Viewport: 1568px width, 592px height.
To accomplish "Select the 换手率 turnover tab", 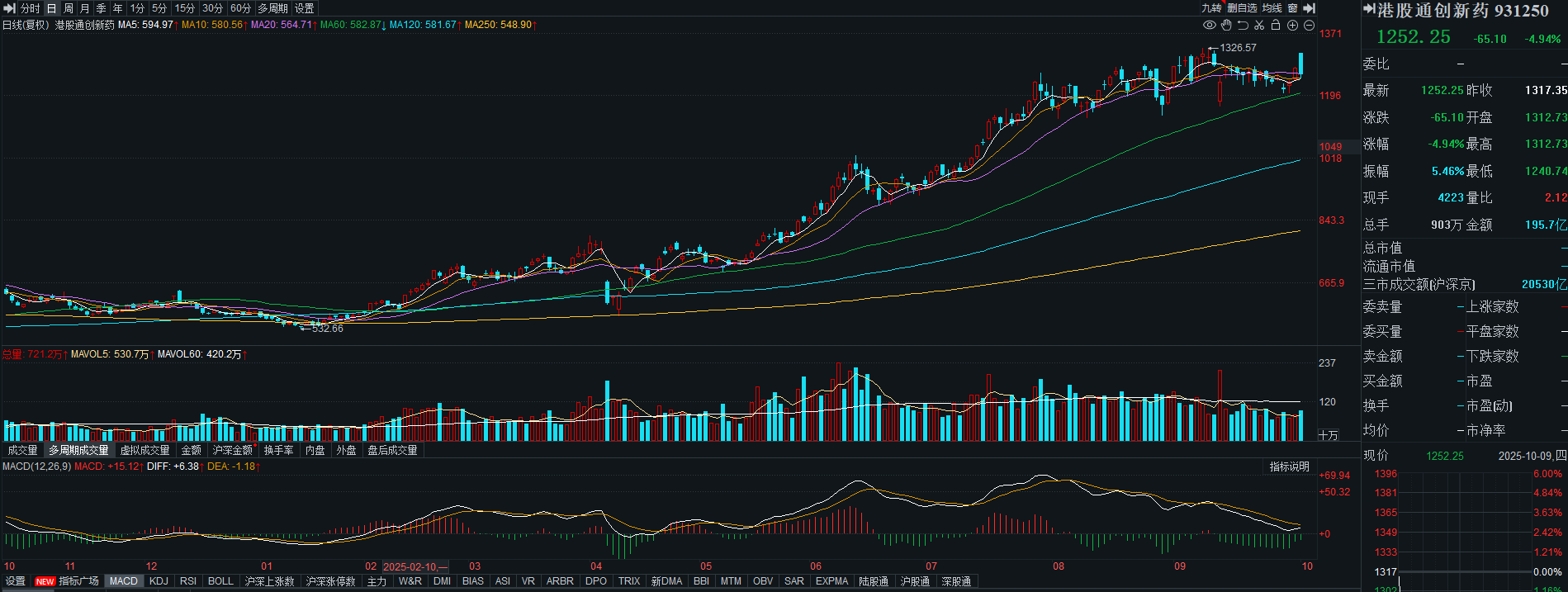I will click(x=279, y=450).
